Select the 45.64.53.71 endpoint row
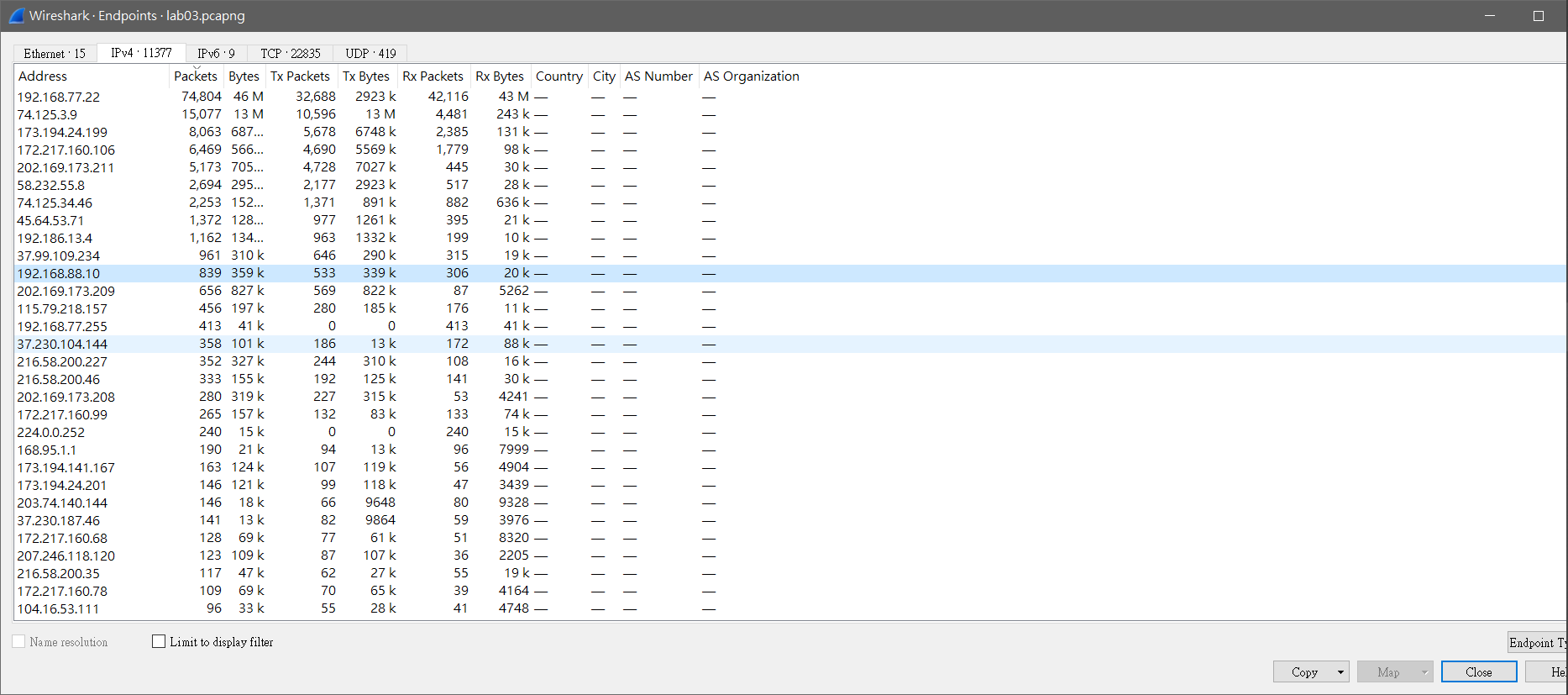Viewport: 1568px width, 695px height. [789, 220]
